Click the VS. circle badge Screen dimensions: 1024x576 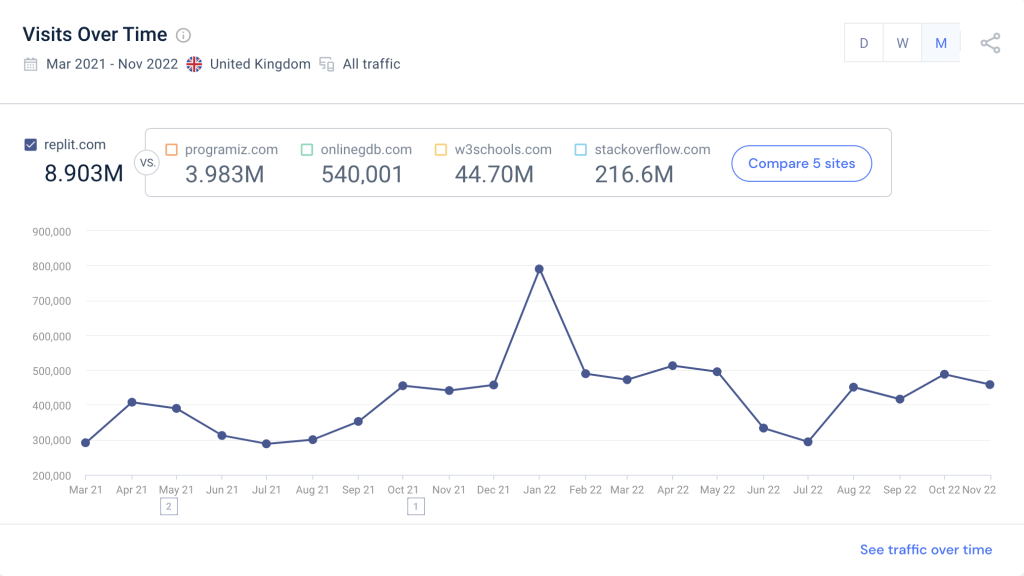click(x=147, y=163)
